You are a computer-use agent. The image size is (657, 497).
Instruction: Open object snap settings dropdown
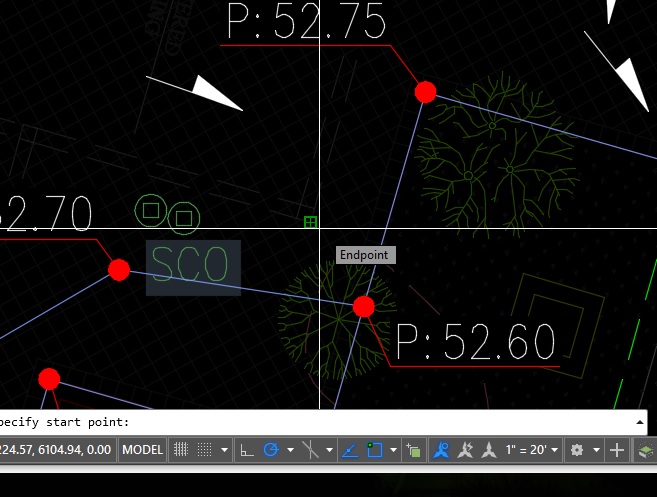(393, 450)
